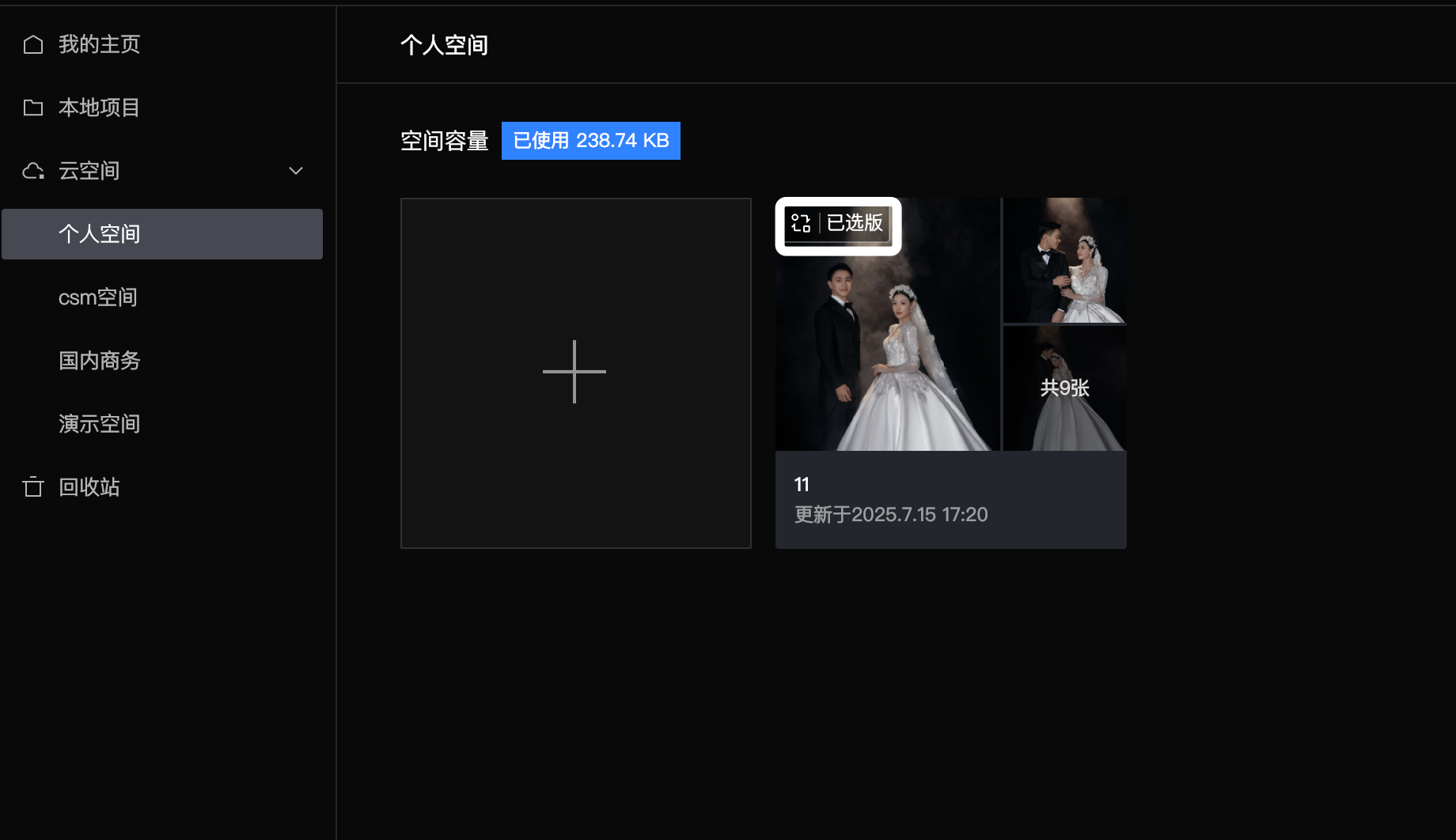The image size is (1456, 840).
Task: Click the 已选版 text on the album
Action: click(855, 223)
